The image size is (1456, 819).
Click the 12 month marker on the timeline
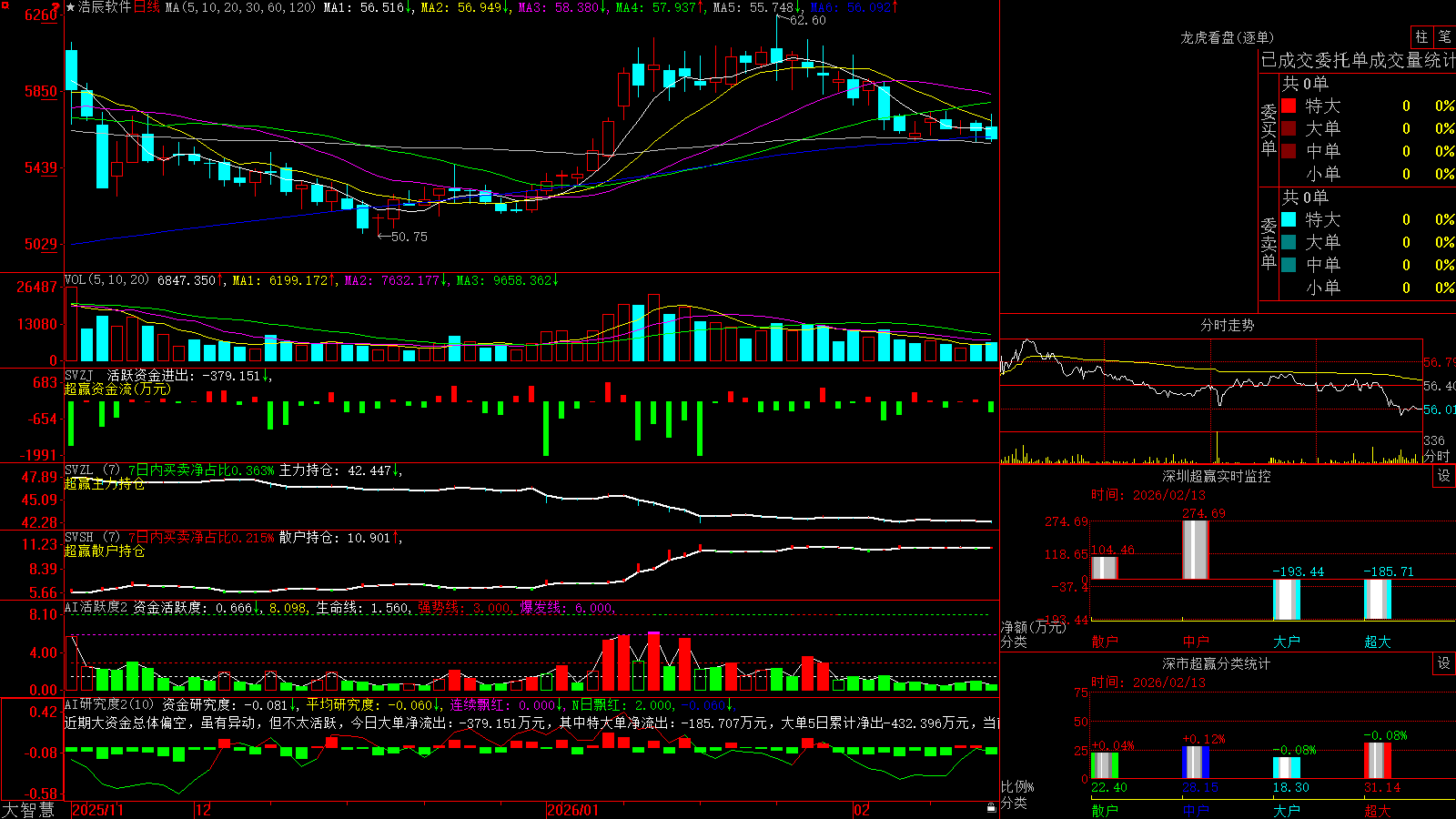(x=204, y=810)
